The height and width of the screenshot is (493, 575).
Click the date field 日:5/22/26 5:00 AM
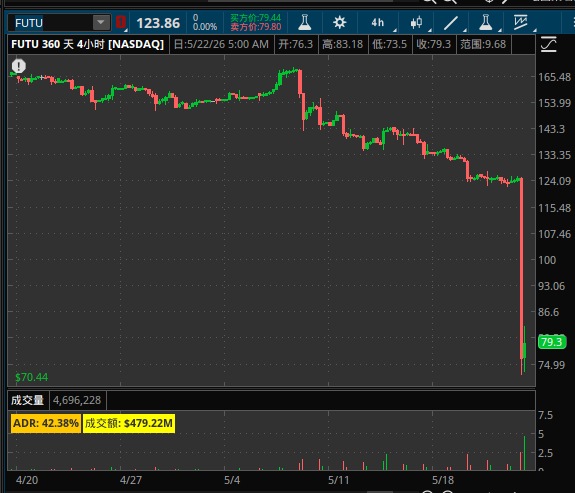221,44
